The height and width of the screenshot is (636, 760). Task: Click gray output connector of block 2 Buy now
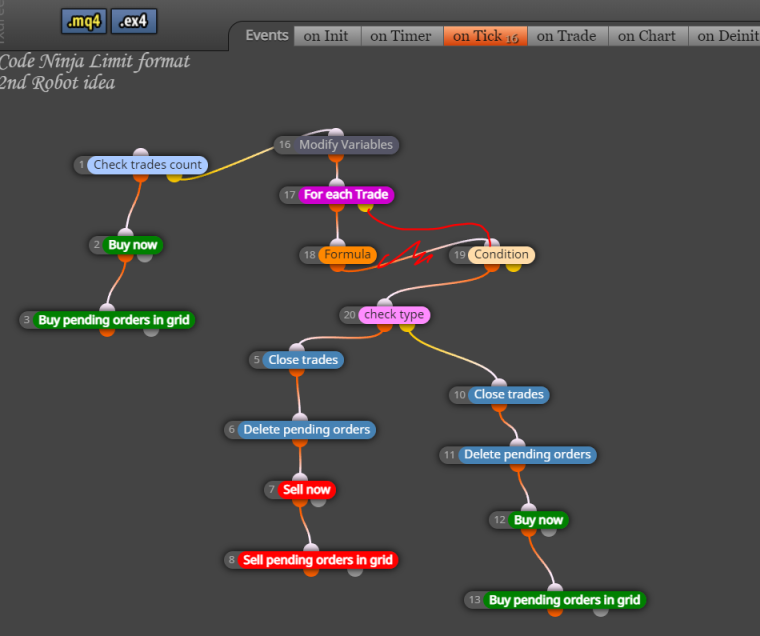tap(144, 257)
